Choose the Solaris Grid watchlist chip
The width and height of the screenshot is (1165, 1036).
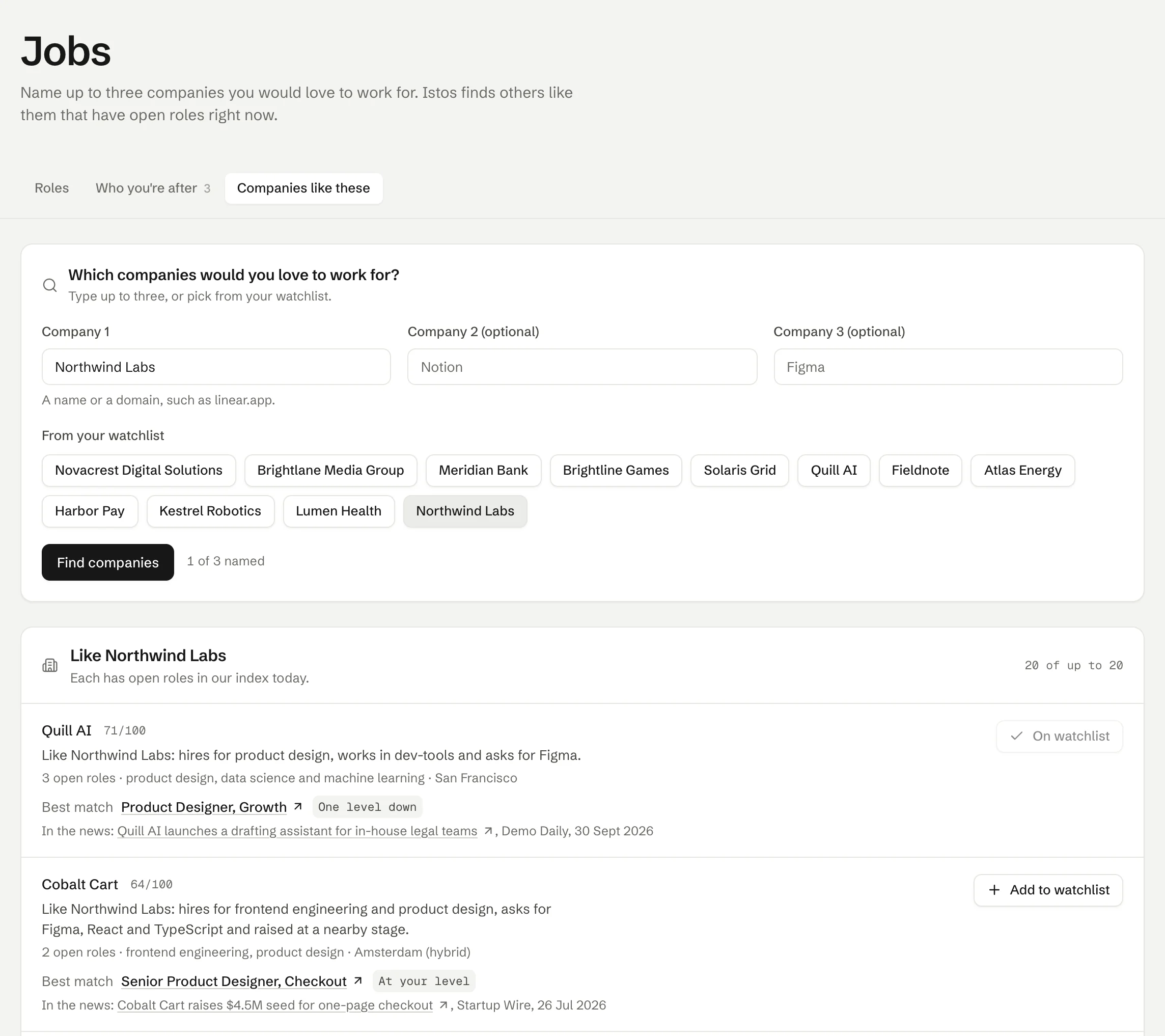point(740,471)
